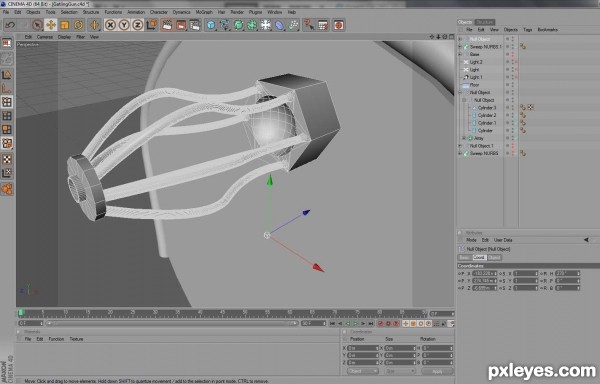Open the Plugins menu
The height and width of the screenshot is (384, 600).
coord(255,12)
